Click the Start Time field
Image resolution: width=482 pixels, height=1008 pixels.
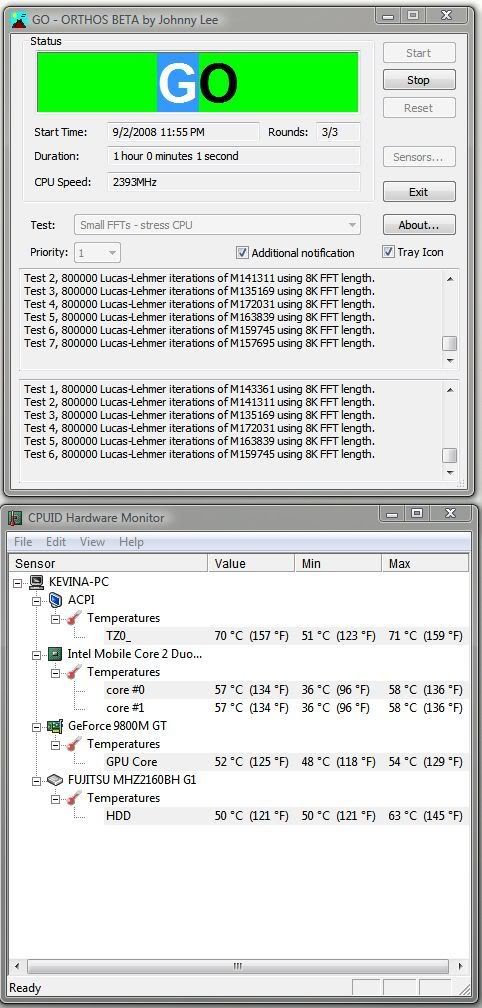[x=183, y=132]
